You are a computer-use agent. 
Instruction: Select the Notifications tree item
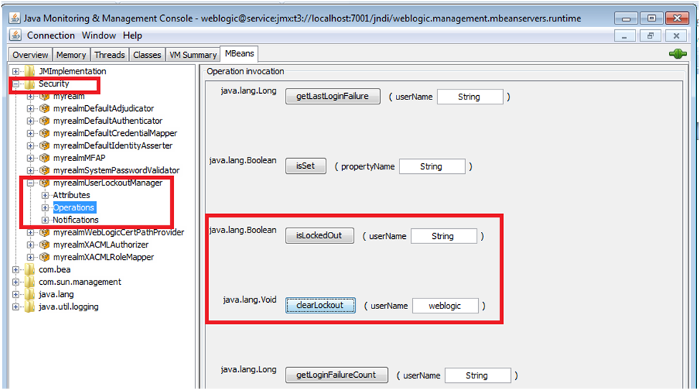(75, 220)
